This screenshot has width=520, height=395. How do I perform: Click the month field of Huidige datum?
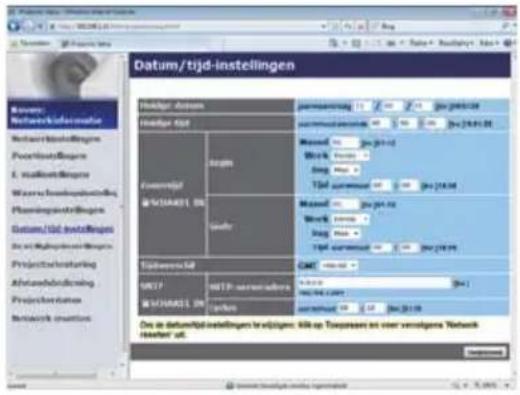coord(392,106)
